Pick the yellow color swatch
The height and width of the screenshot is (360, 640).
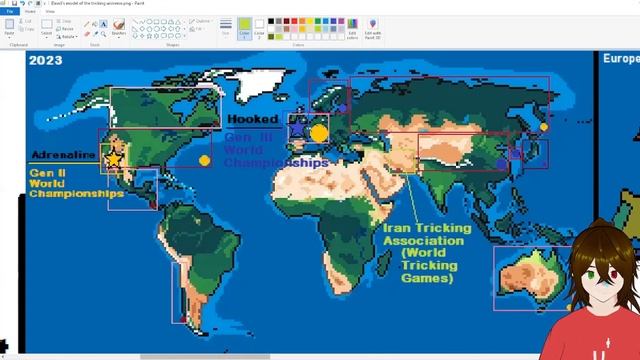[x=310, y=21]
